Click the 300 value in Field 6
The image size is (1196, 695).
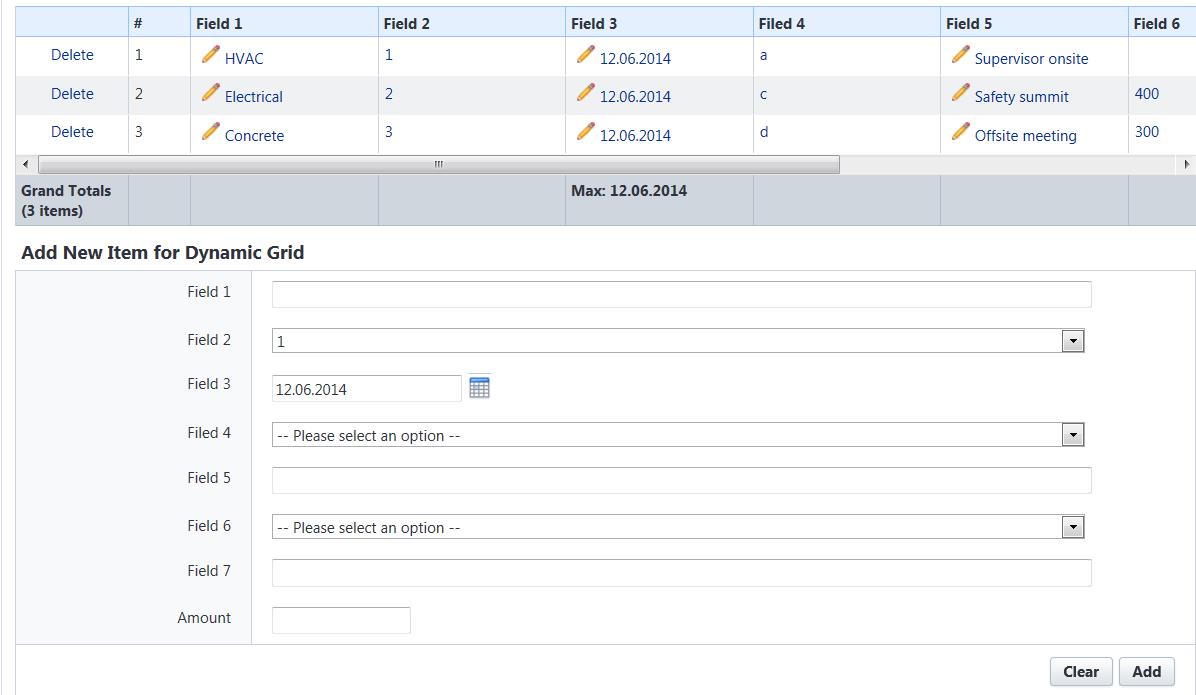(x=1146, y=132)
